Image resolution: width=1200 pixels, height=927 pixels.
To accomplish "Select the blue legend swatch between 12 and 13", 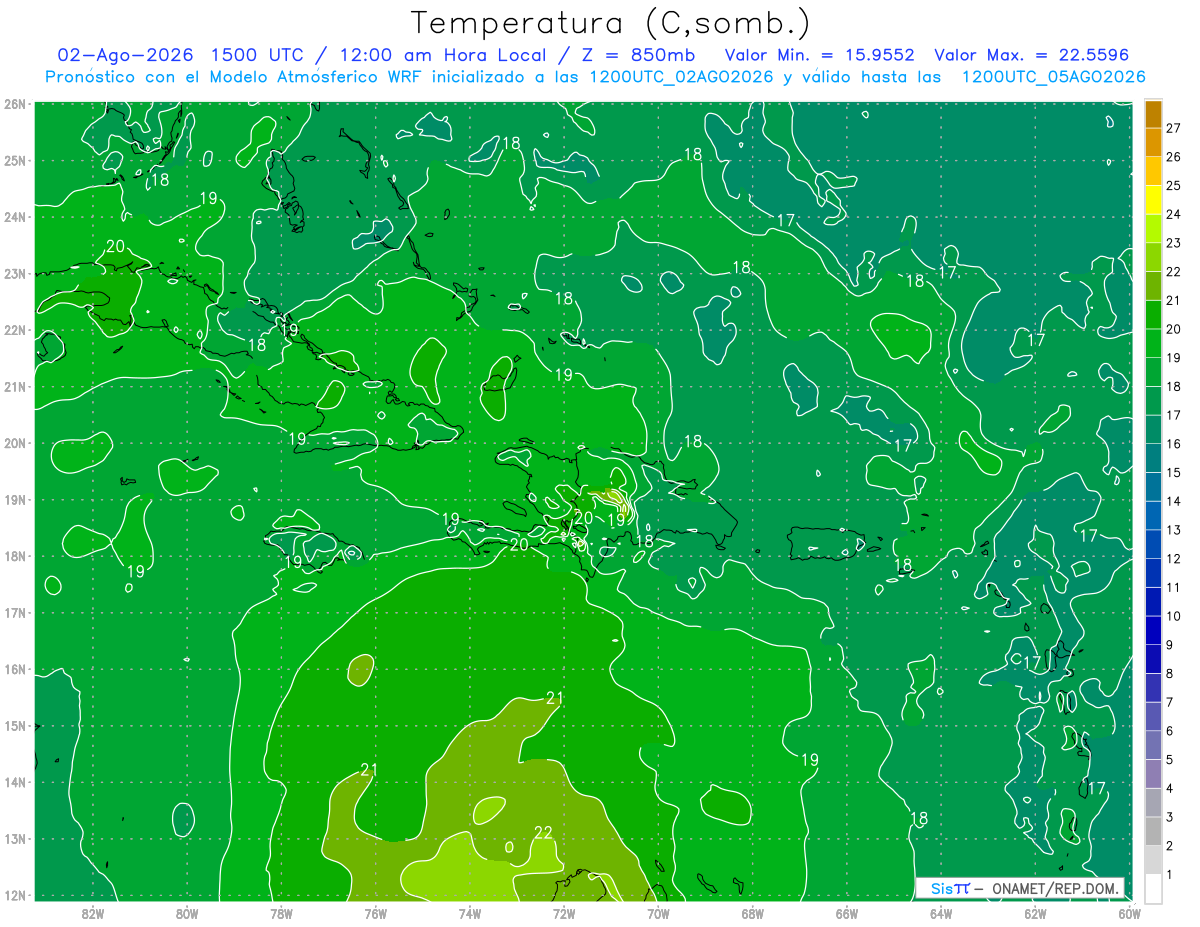I will click(1153, 544).
